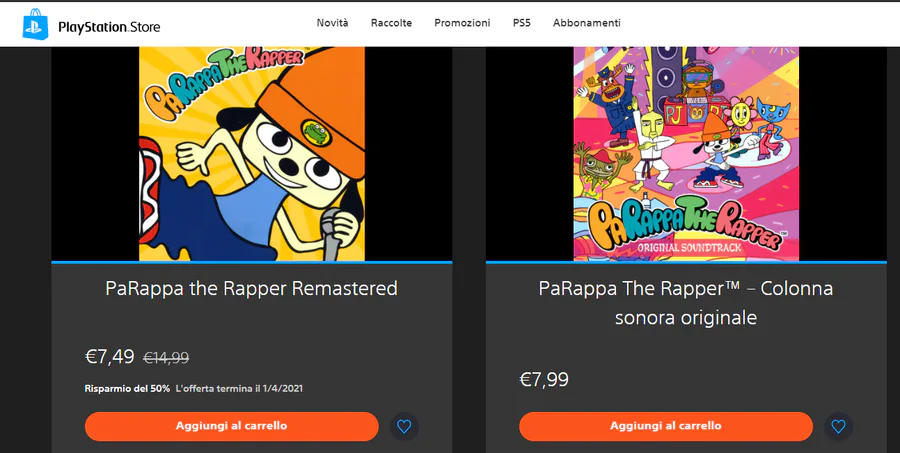This screenshot has width=900, height=453.
Task: Add the original soundtrack to cart
Action: click(665, 426)
